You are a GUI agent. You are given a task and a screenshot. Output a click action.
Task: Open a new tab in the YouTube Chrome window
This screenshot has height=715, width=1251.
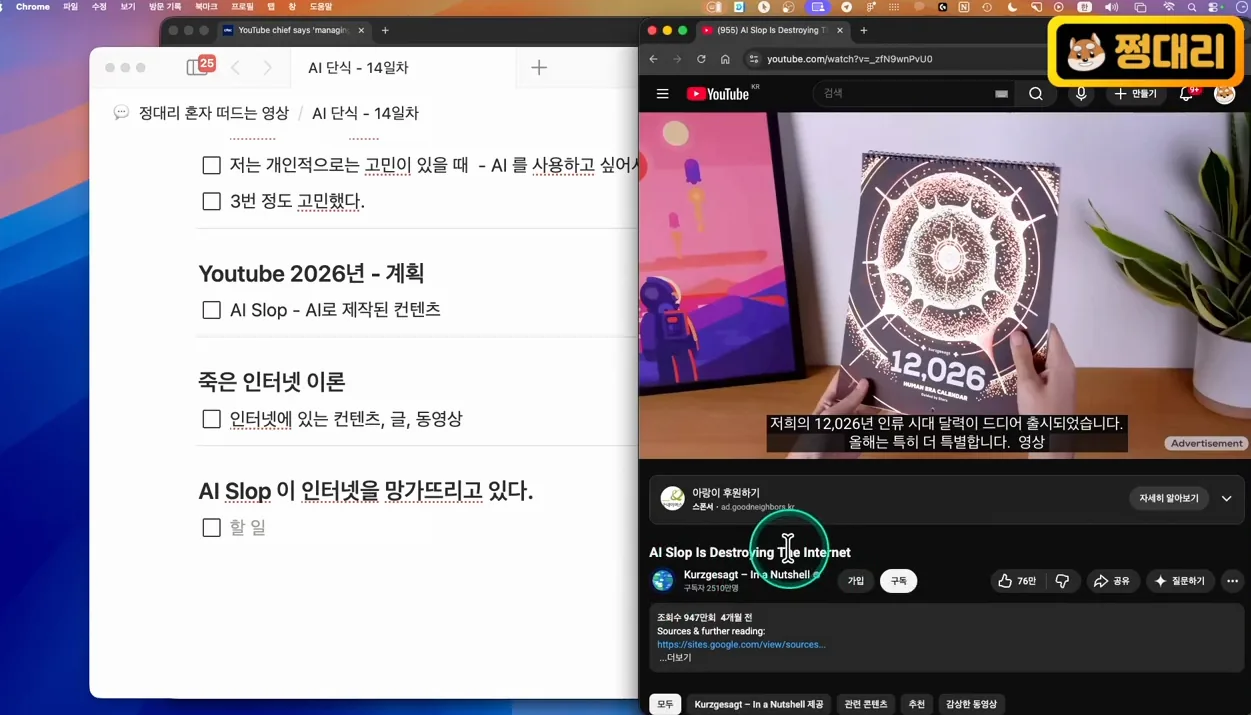(x=864, y=31)
